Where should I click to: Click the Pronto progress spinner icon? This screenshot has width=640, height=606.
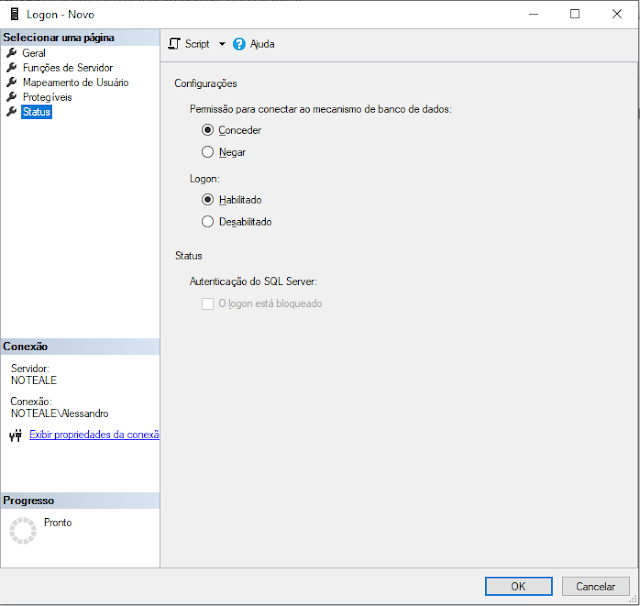23,531
